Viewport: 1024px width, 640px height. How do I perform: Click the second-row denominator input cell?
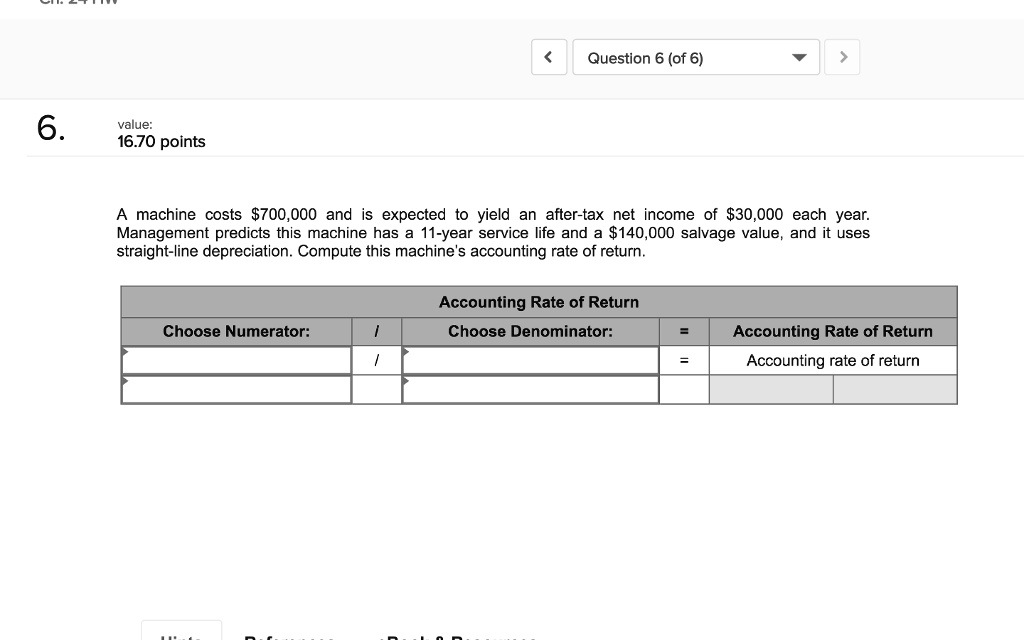530,390
